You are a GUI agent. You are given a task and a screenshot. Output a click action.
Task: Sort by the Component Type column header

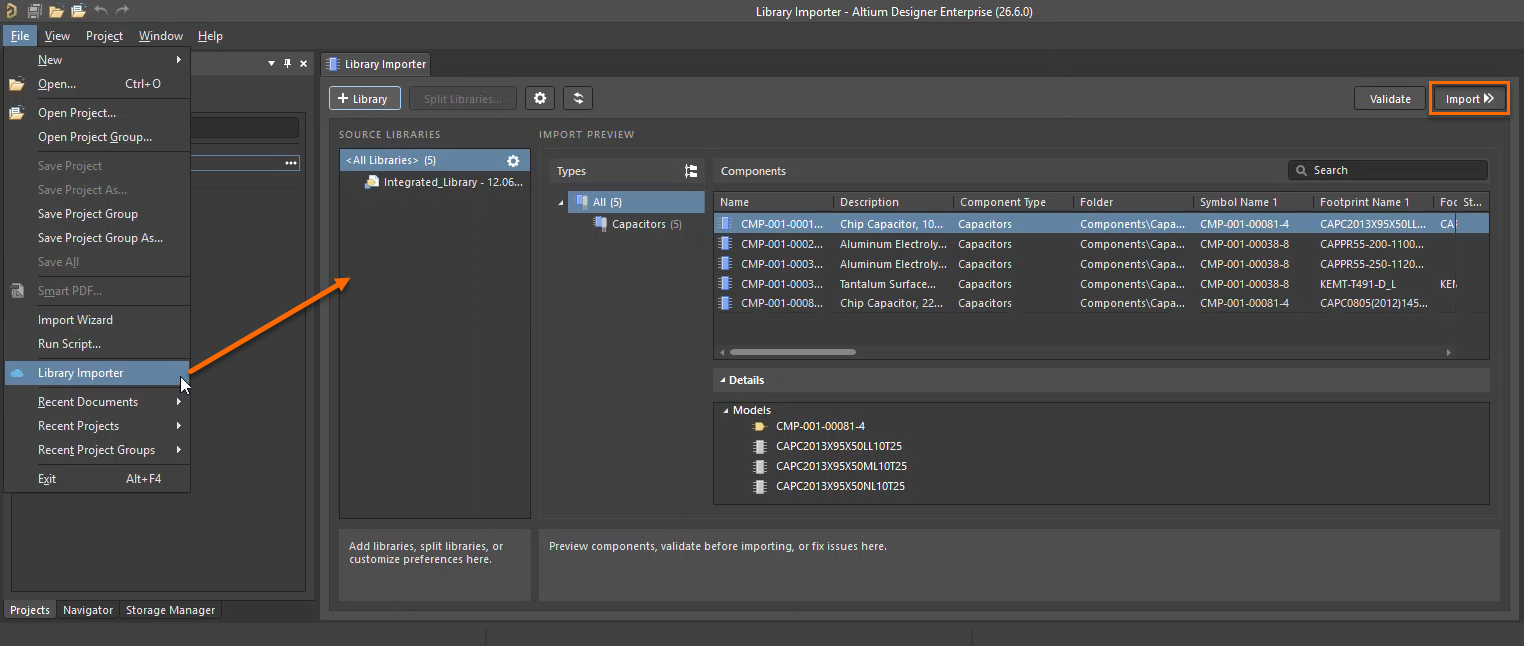coord(1014,202)
